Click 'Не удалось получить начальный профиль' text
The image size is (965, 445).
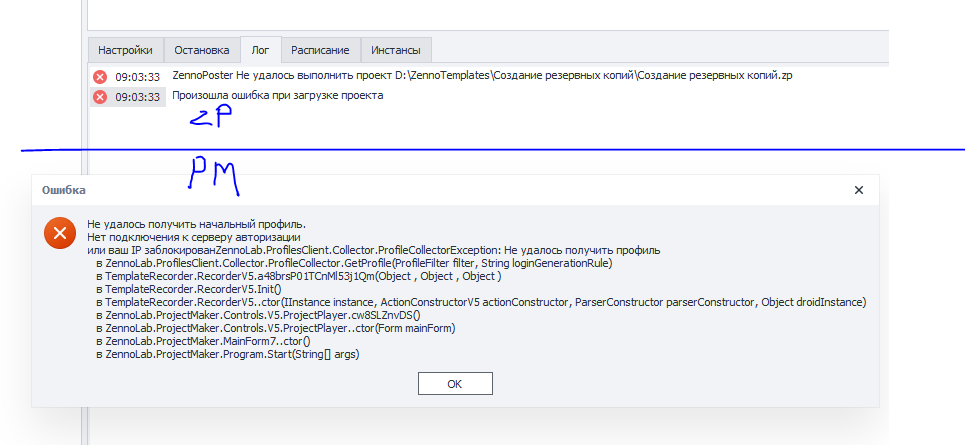(196, 224)
